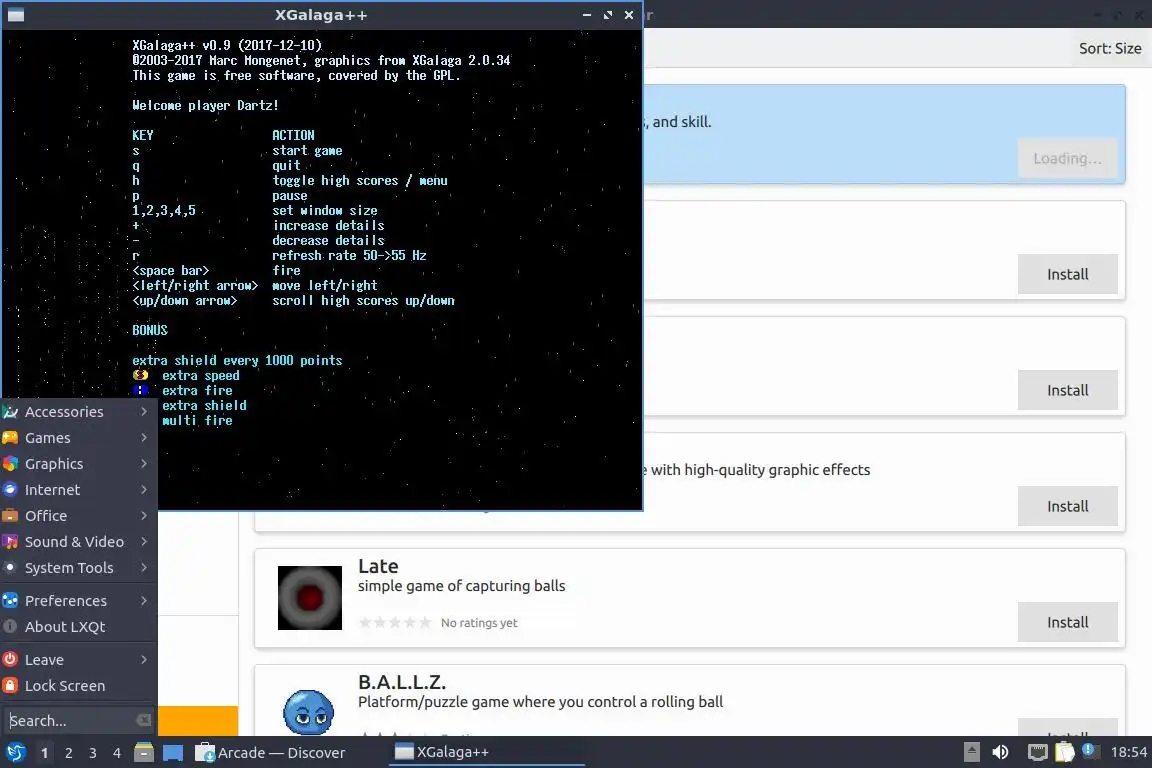Expand the Sound & Video submenu arrow
This screenshot has width=1152, height=768.
(x=144, y=542)
